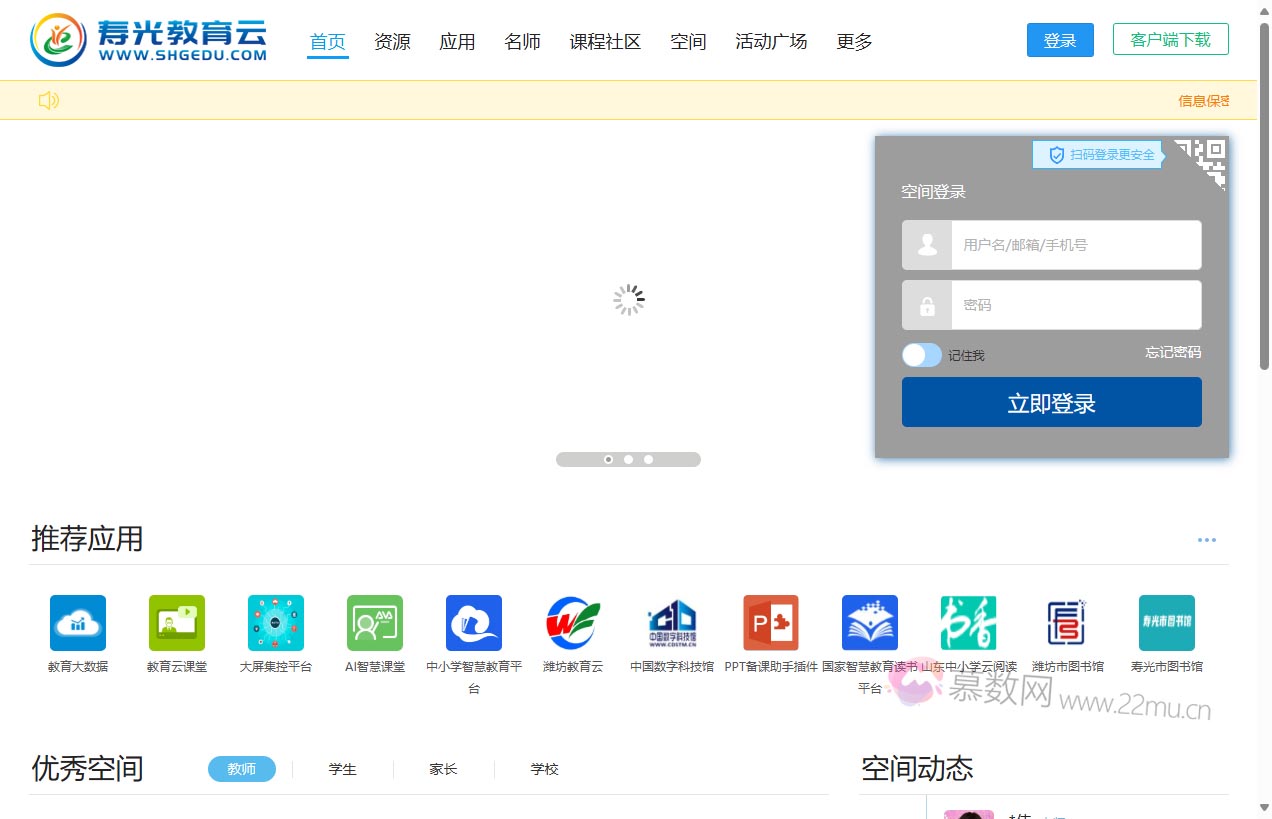
Task: Expand more recommended apps with ellipsis
Action: [1207, 540]
